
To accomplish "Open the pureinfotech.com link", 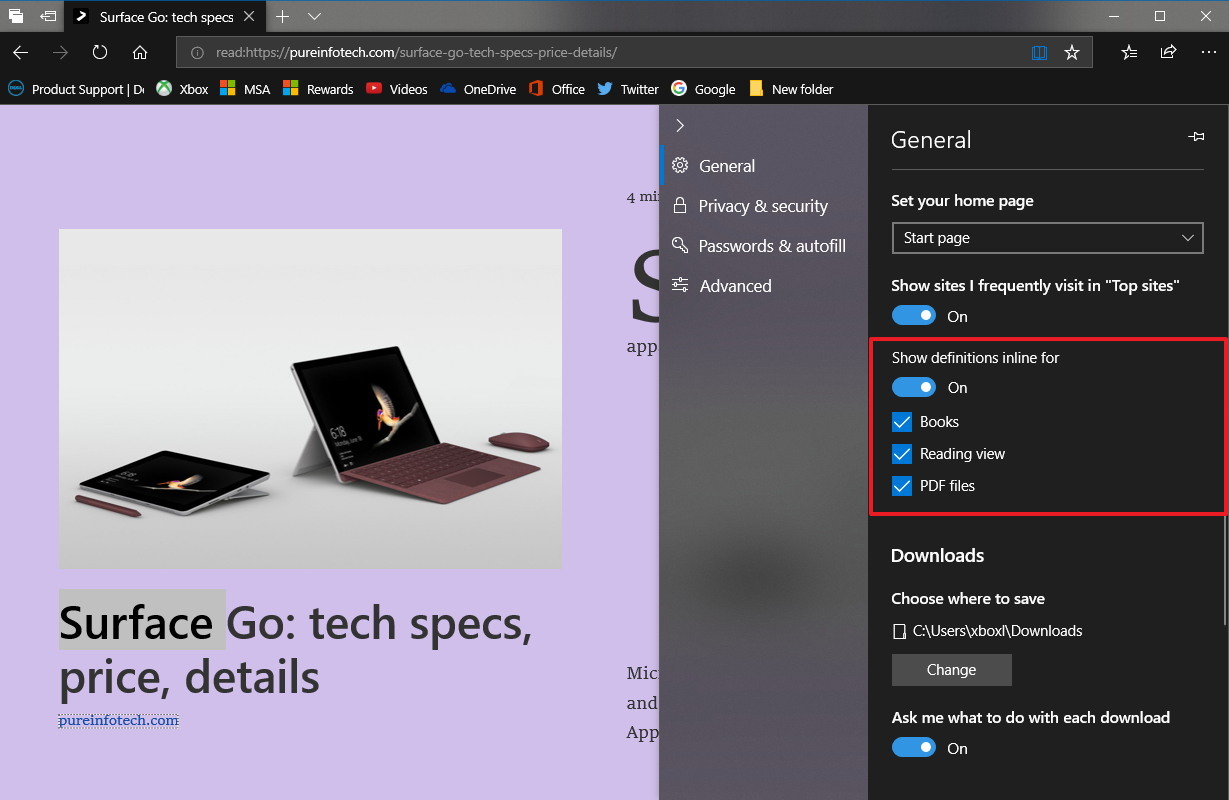I will coord(119,720).
